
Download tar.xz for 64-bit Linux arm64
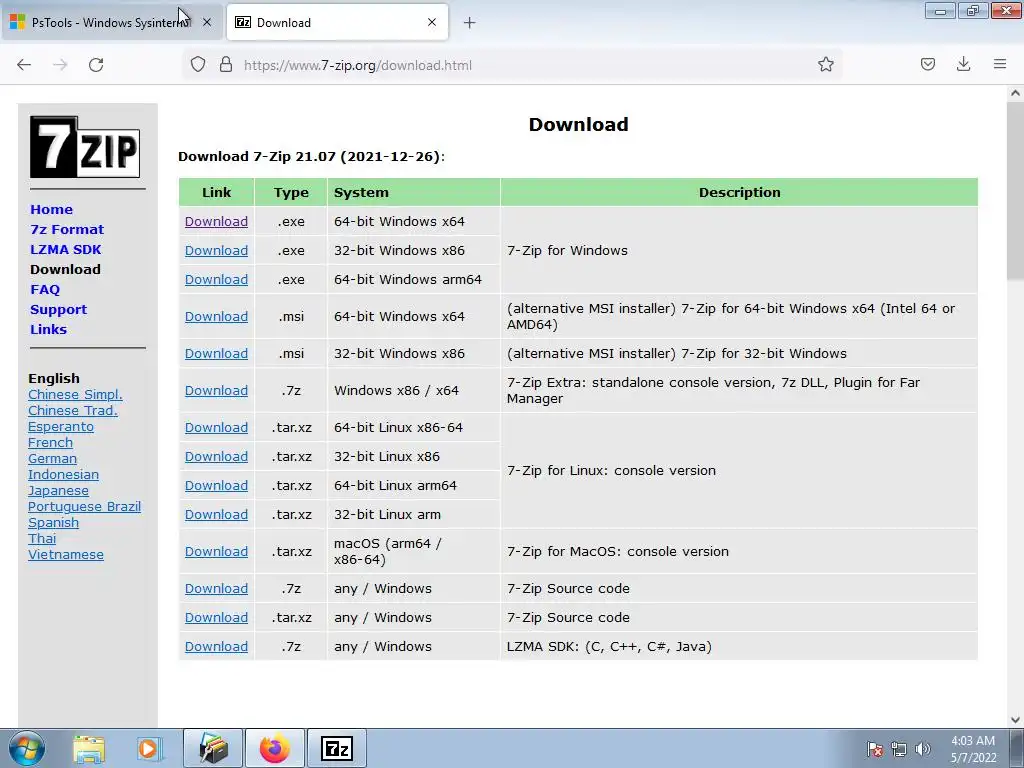tap(216, 486)
